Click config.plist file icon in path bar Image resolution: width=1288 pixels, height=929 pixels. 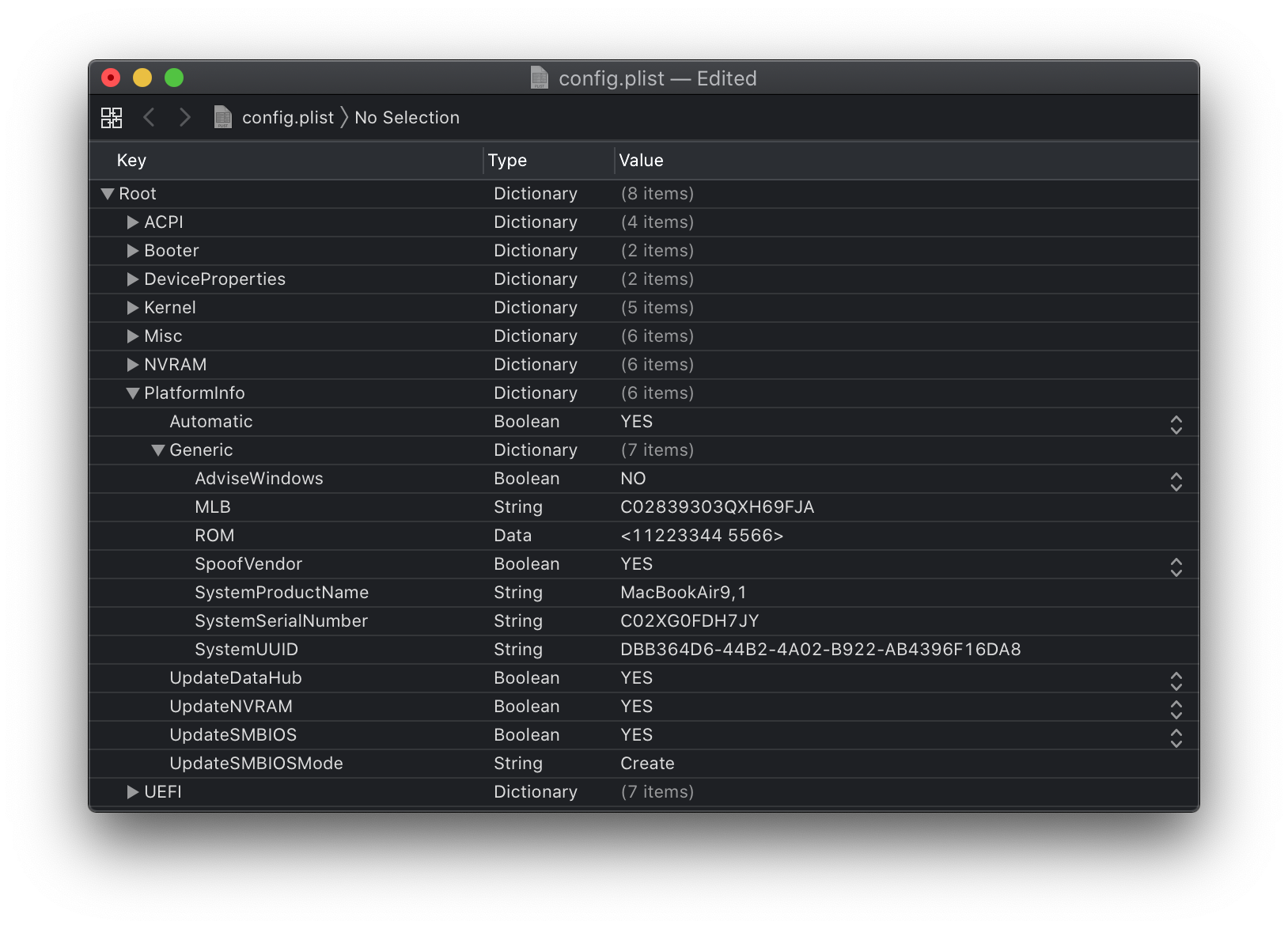223,118
